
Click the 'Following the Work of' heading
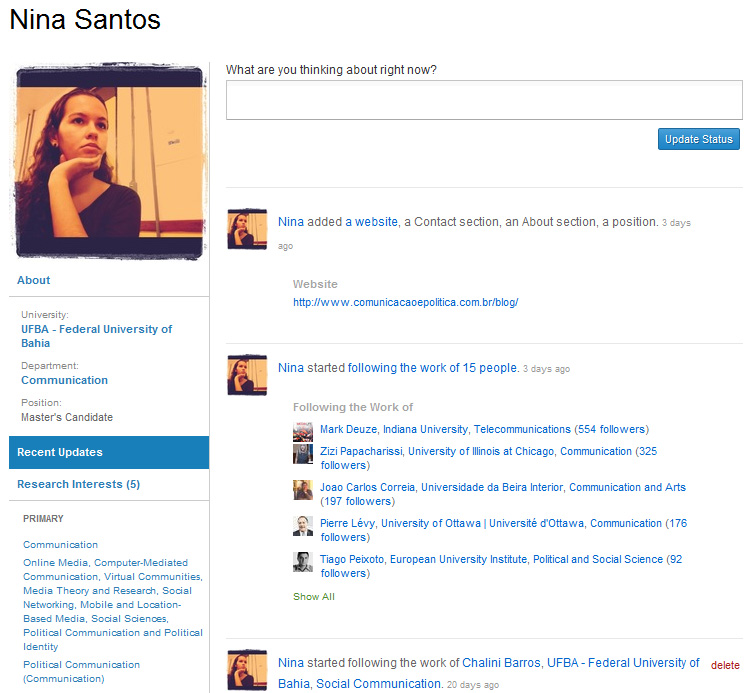click(x=353, y=407)
